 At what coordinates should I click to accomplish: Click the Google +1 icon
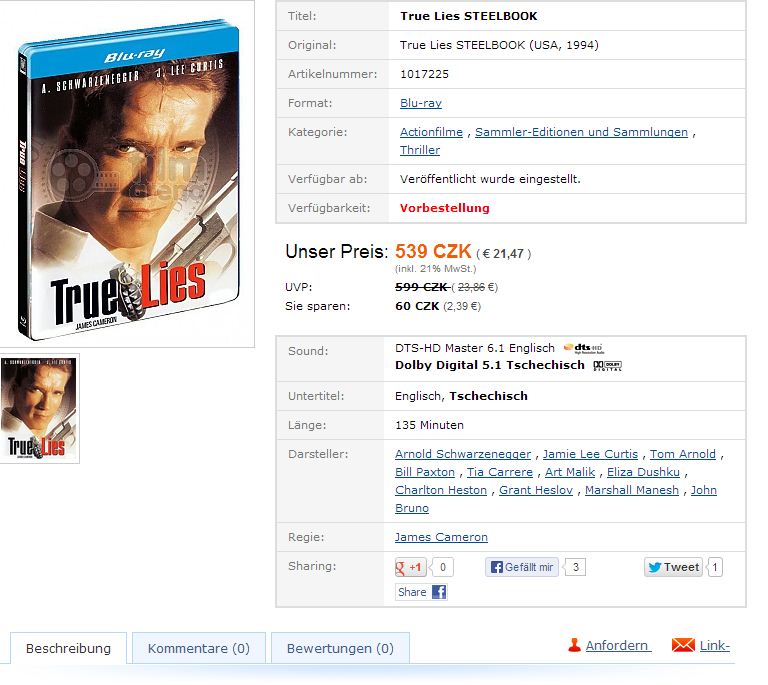[410, 567]
